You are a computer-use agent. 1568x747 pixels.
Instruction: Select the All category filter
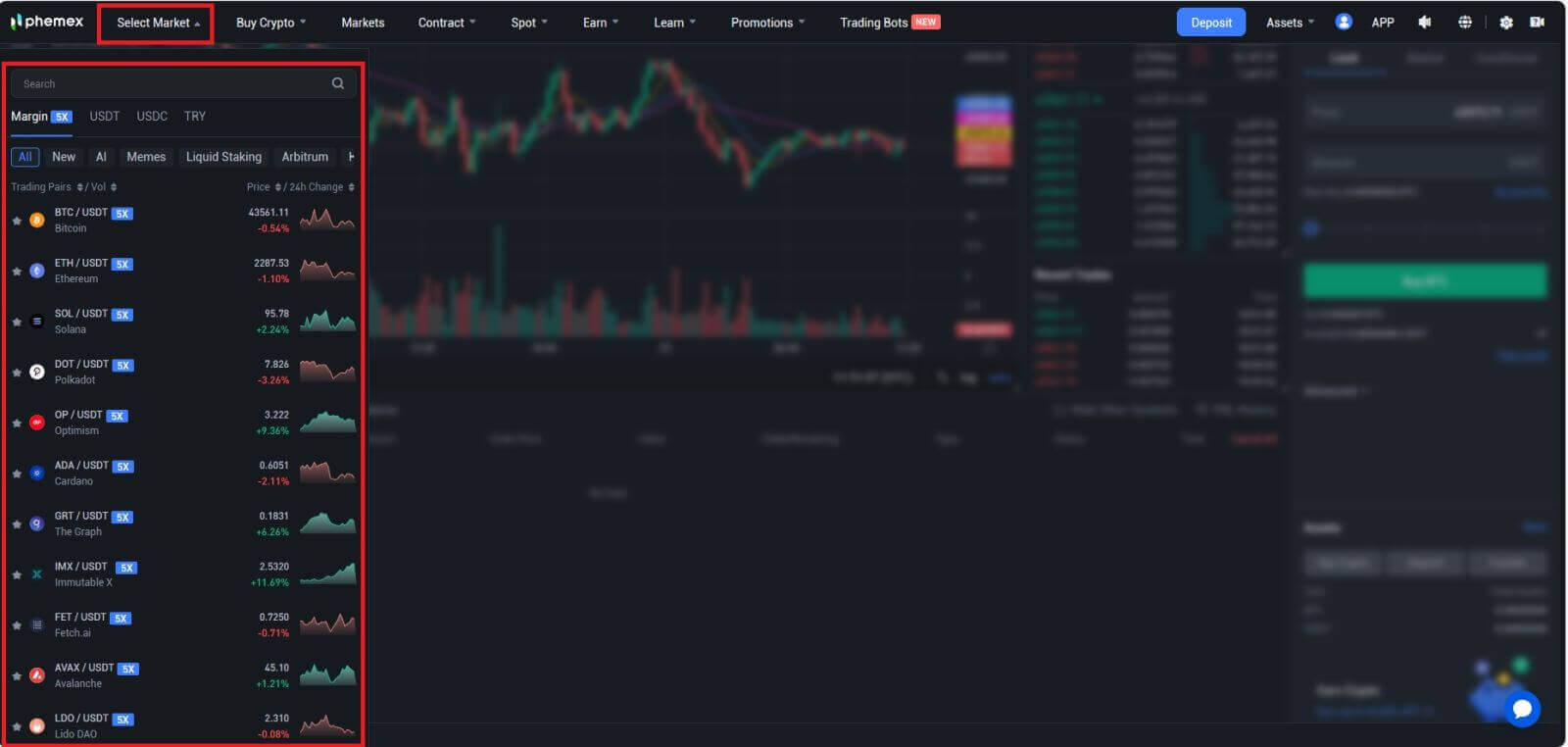[x=25, y=157]
